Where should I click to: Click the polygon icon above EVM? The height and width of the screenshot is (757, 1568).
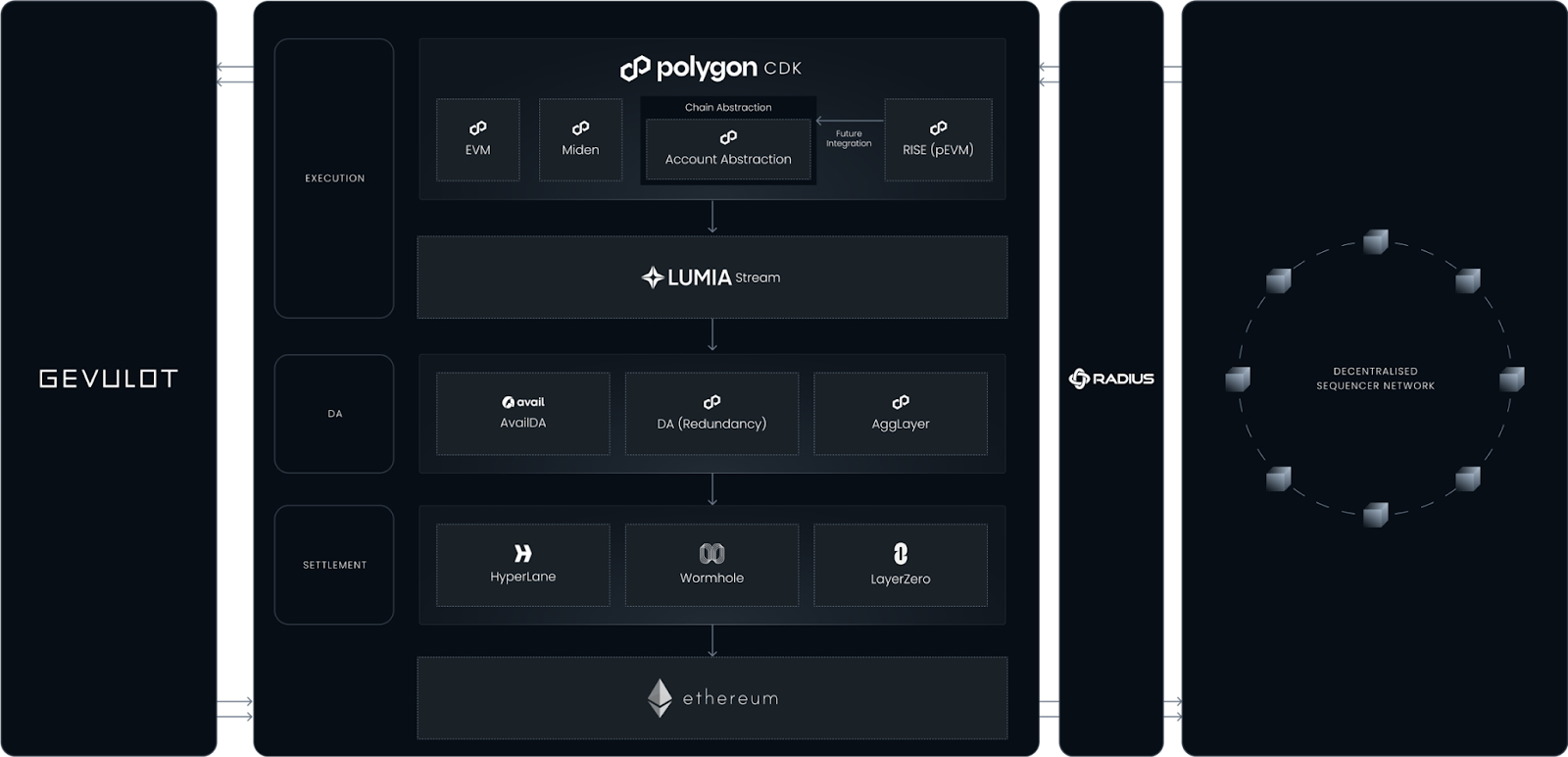[478, 128]
